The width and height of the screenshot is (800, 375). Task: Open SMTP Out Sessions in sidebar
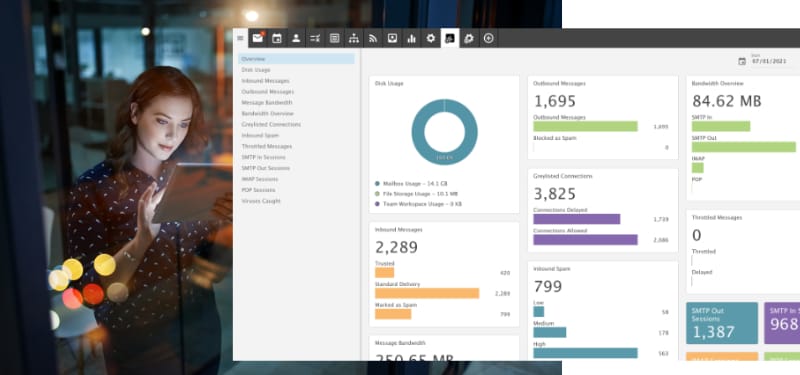pyautogui.click(x=296, y=168)
